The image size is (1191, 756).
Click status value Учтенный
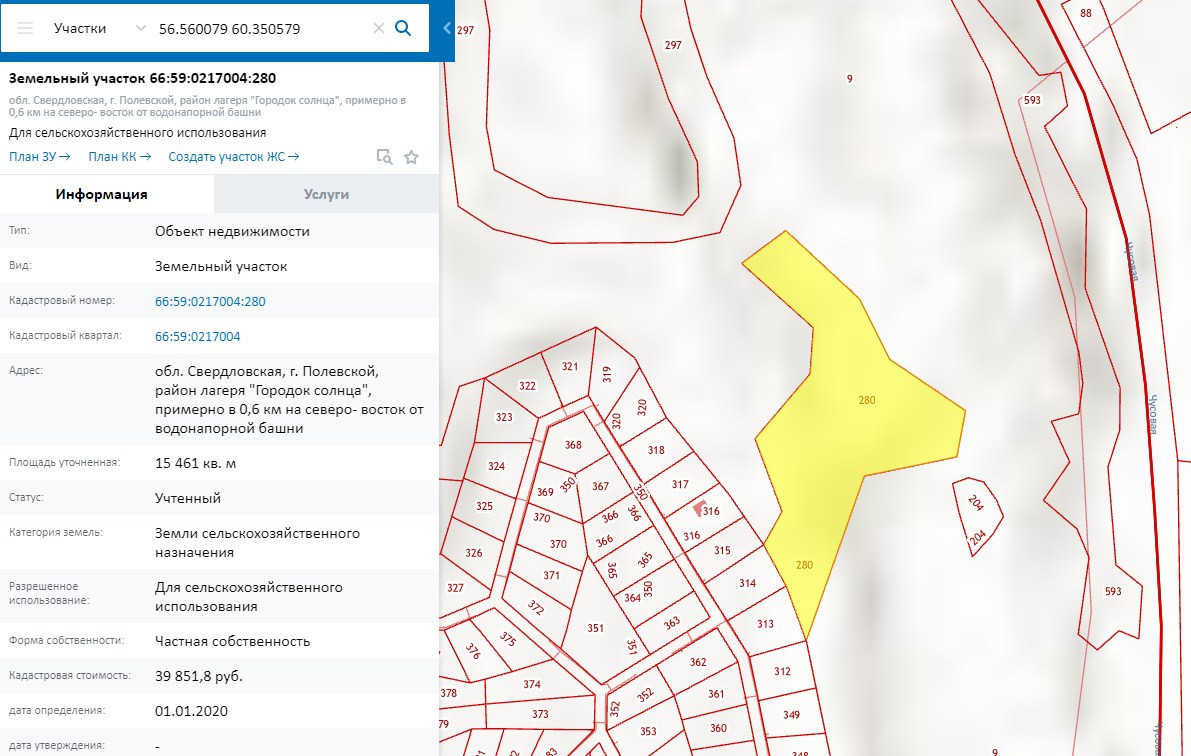click(x=188, y=498)
